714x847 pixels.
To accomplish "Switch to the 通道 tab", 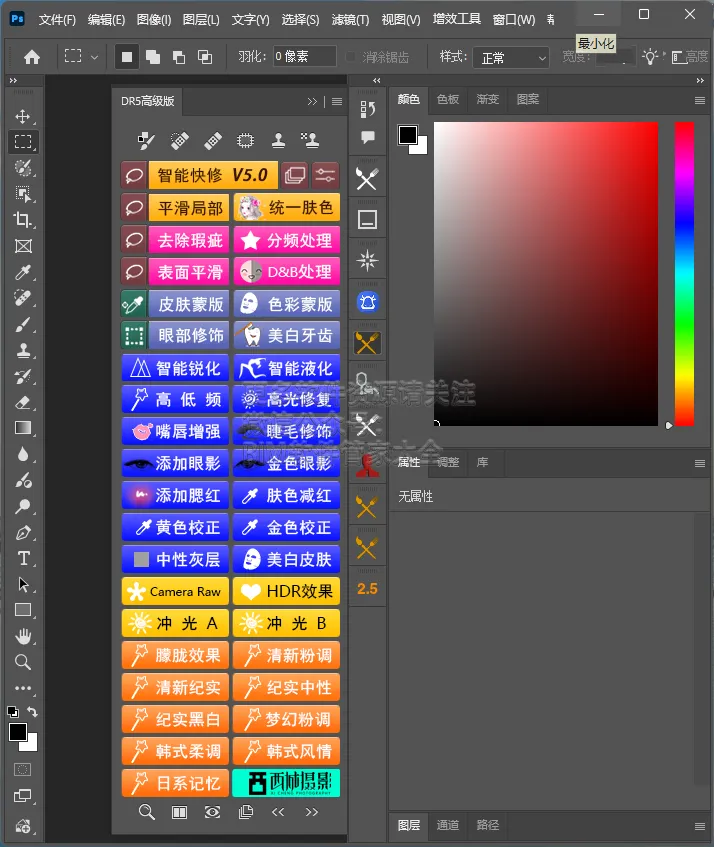I will pos(448,825).
